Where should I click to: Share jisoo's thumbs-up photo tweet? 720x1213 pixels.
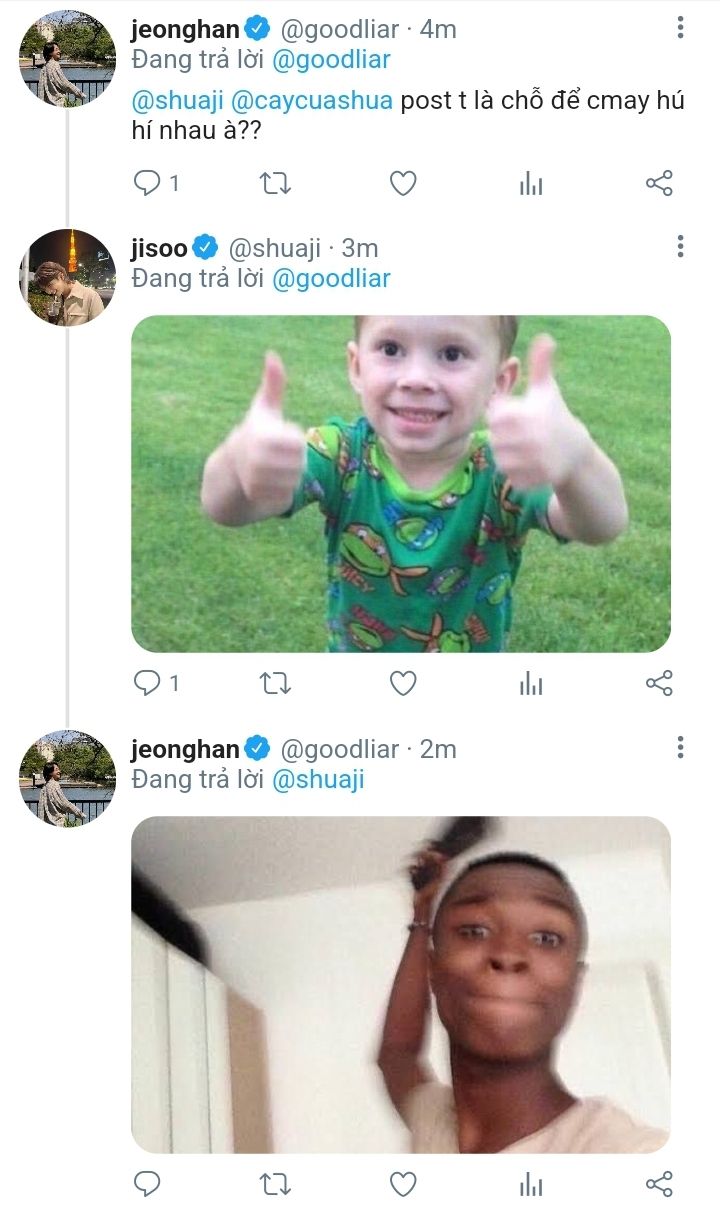click(659, 683)
